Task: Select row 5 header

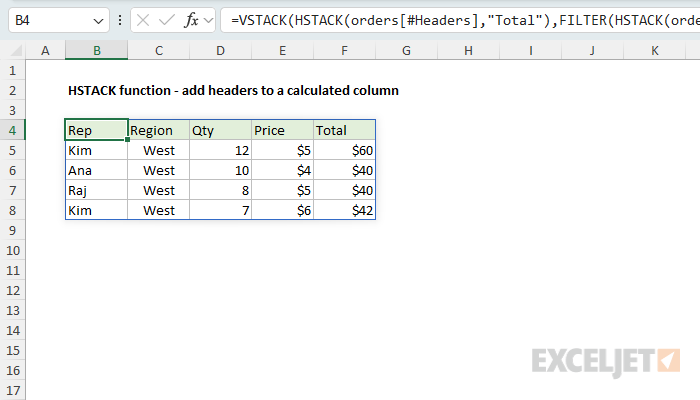Action: (x=12, y=150)
